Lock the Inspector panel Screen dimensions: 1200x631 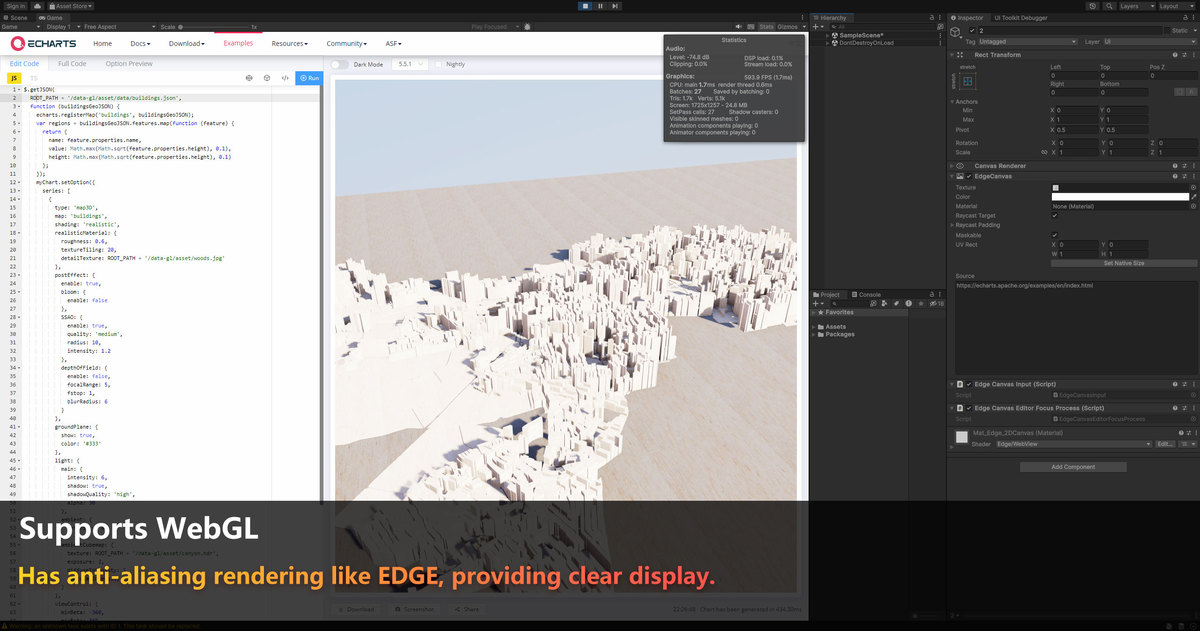[1184, 17]
